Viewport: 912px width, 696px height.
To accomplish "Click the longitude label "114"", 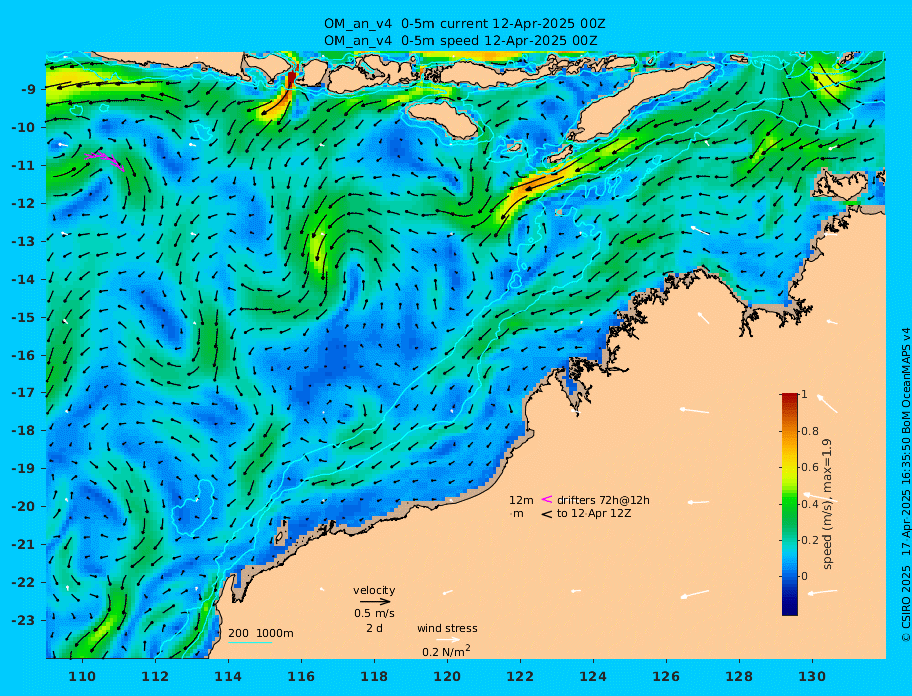I will coord(229,676).
